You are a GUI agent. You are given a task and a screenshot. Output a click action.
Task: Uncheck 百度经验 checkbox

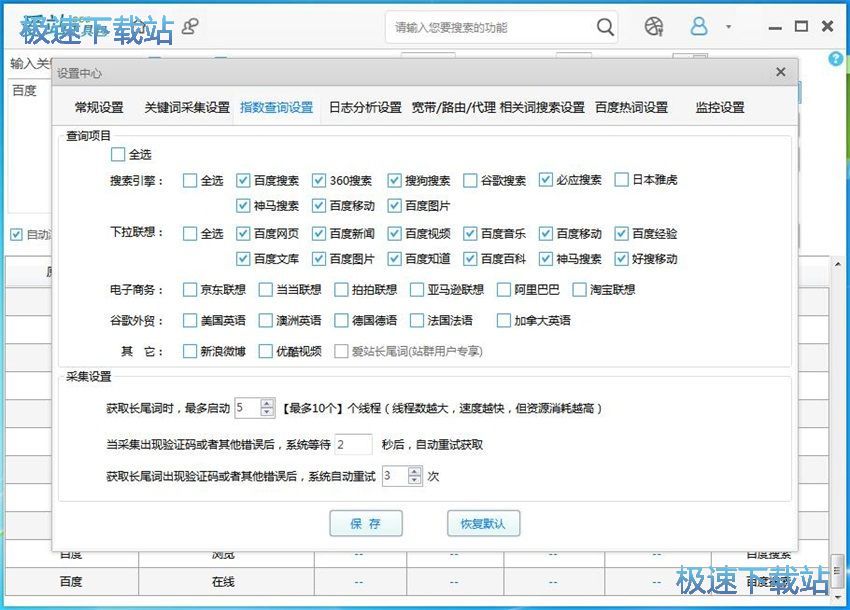tap(621, 234)
